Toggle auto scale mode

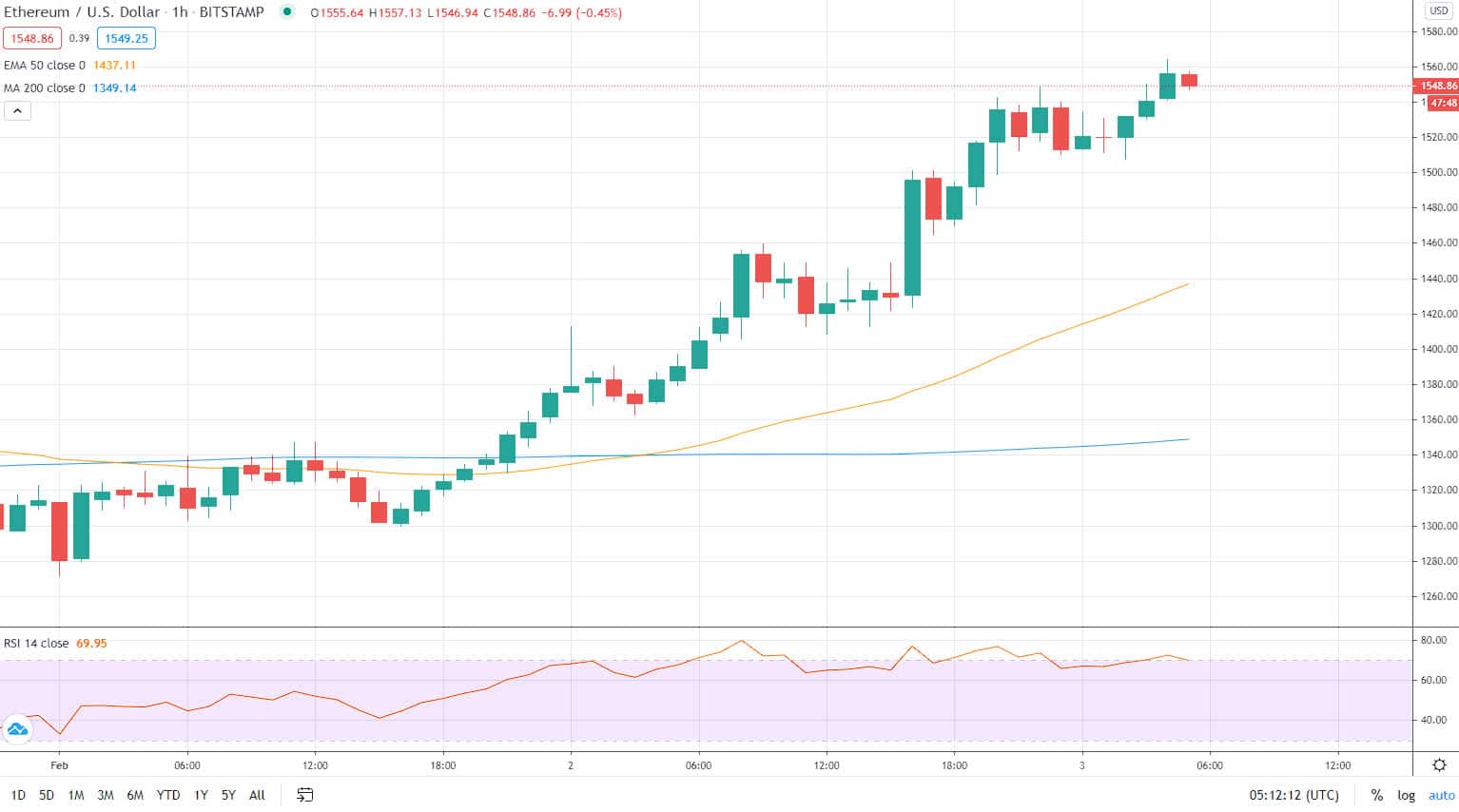1441,795
